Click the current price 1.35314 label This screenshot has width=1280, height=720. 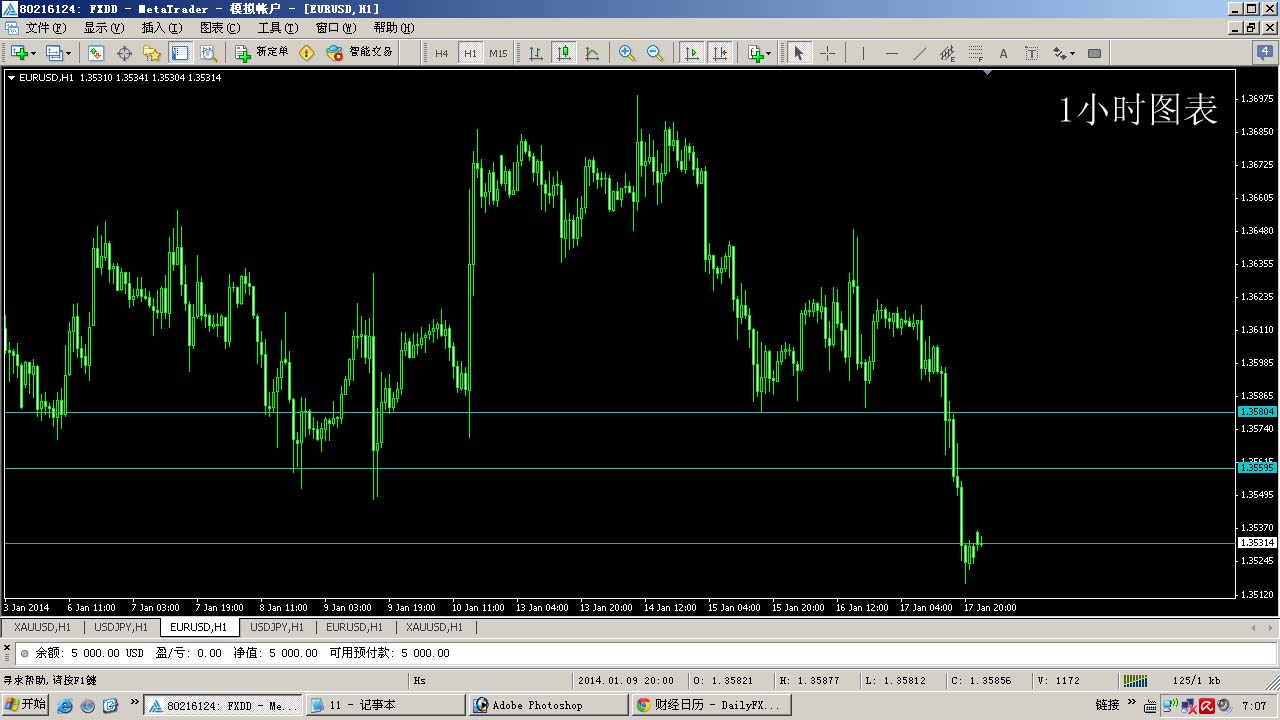(1257, 543)
